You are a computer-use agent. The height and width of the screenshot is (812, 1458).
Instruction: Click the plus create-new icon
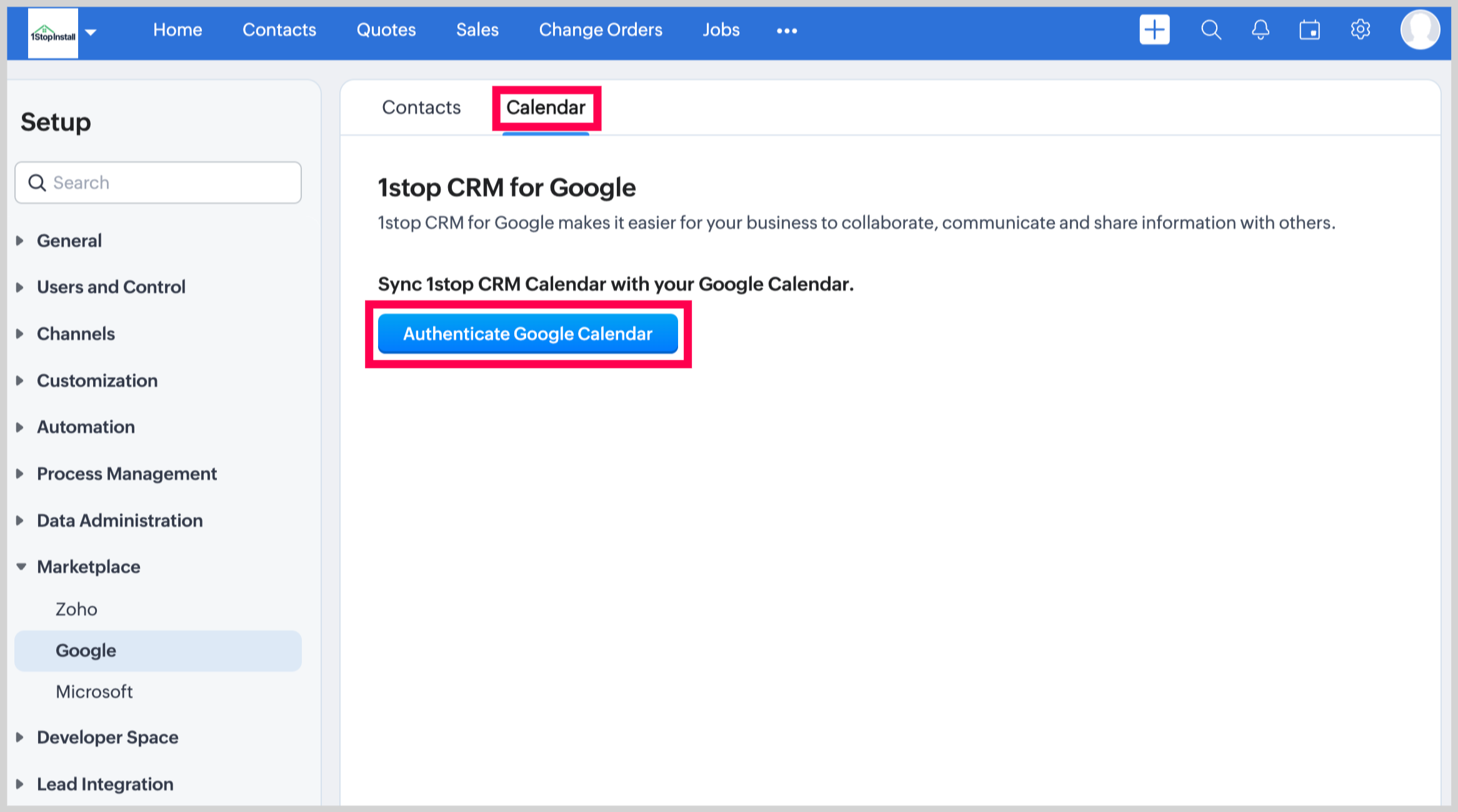click(1154, 30)
